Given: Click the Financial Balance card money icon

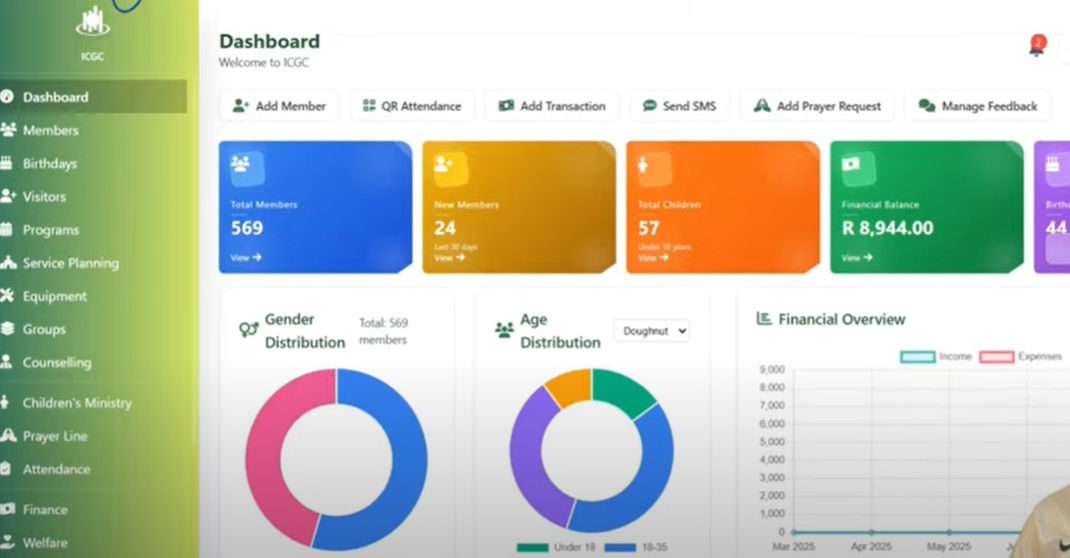Looking at the screenshot, I should [852, 166].
